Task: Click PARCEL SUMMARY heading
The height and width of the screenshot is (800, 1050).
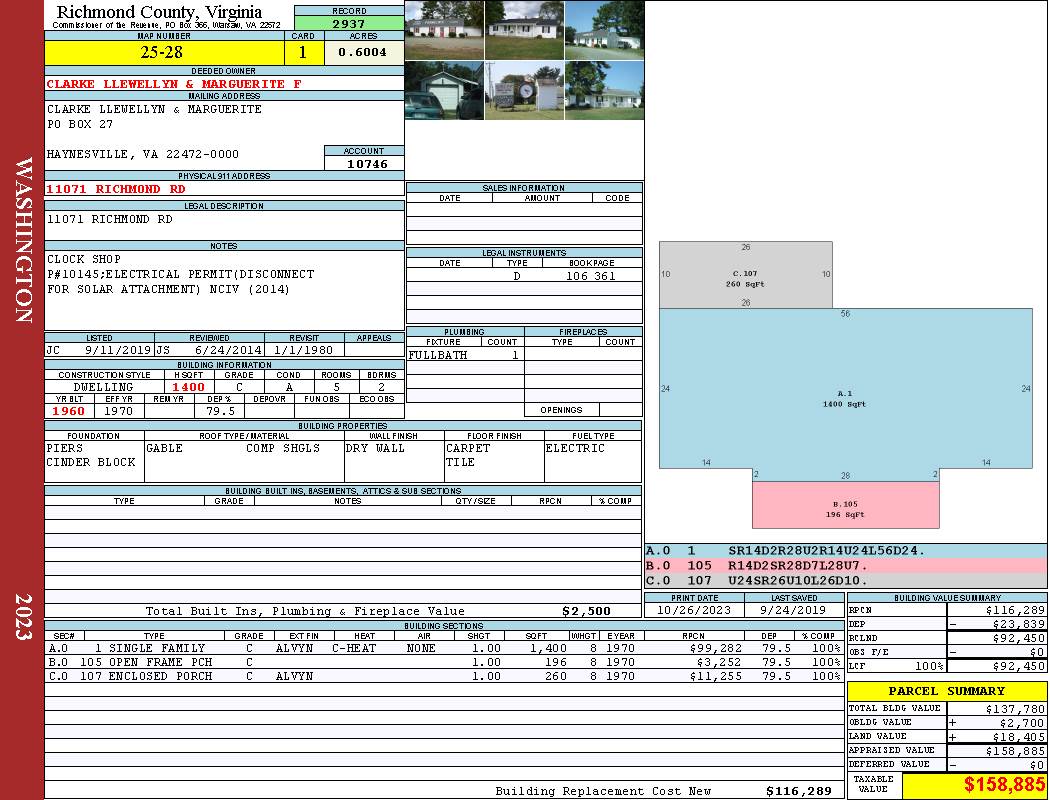Action: [x=946, y=691]
